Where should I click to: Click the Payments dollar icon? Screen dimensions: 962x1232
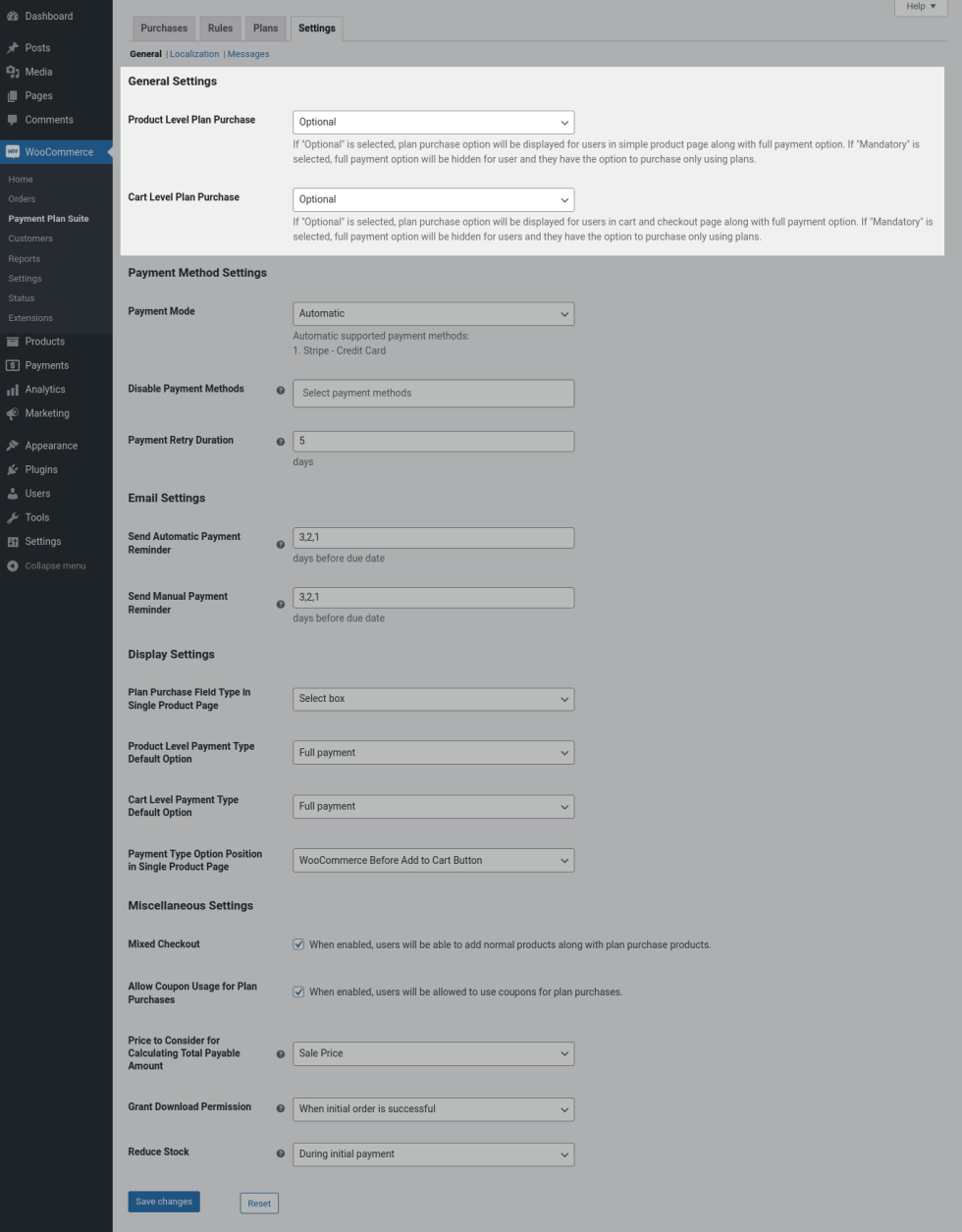point(13,365)
